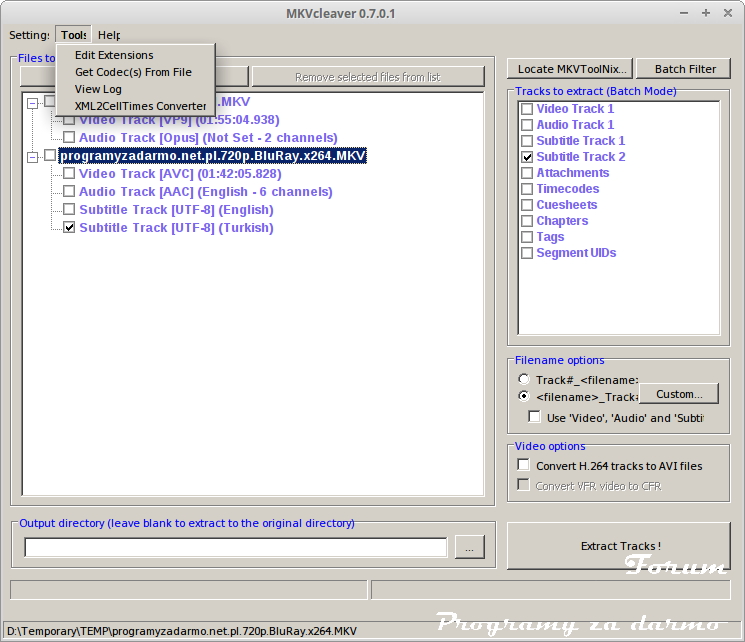Image resolution: width=745 pixels, height=642 pixels.
Task: Select View Log from Tools menu
Action: pyautogui.click(x=98, y=89)
